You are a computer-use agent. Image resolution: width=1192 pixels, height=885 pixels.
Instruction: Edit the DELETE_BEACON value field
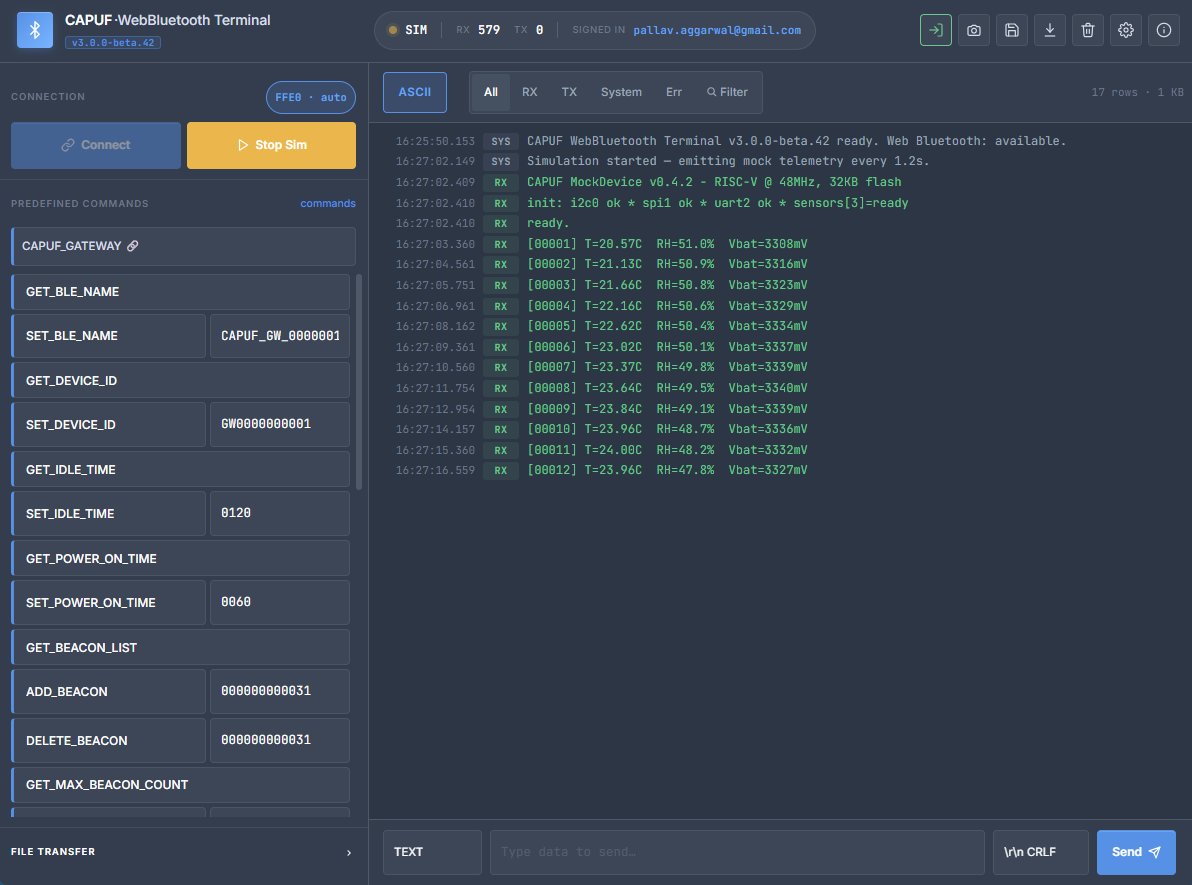(x=280, y=741)
